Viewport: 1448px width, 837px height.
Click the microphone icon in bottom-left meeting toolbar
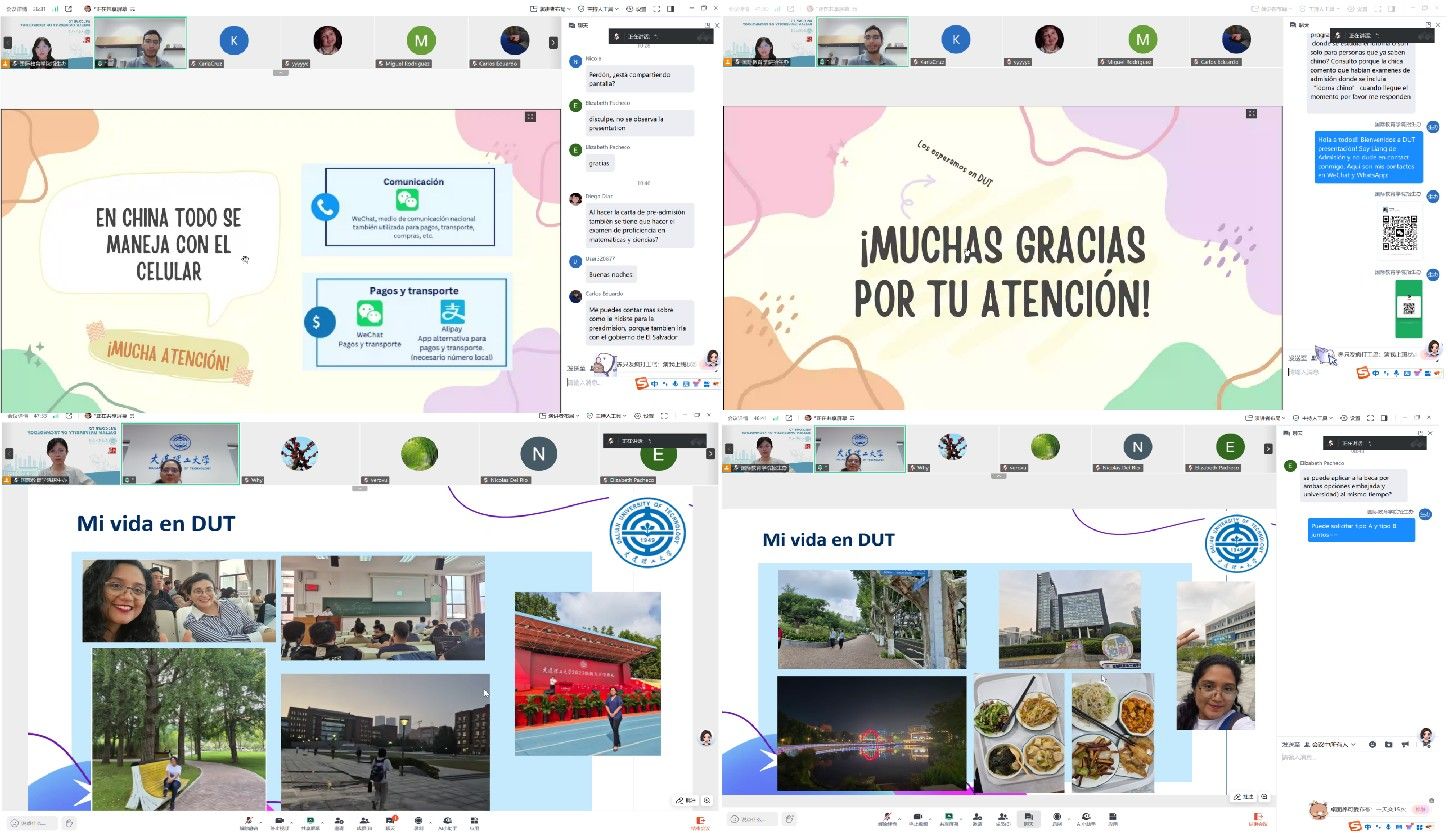click(x=247, y=820)
